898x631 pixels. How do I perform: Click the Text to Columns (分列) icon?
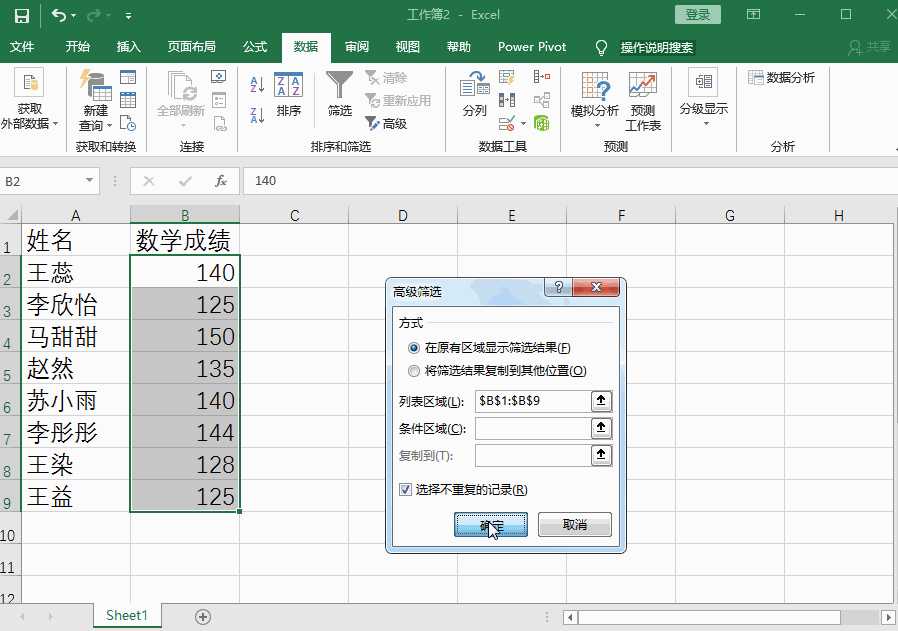(475, 93)
